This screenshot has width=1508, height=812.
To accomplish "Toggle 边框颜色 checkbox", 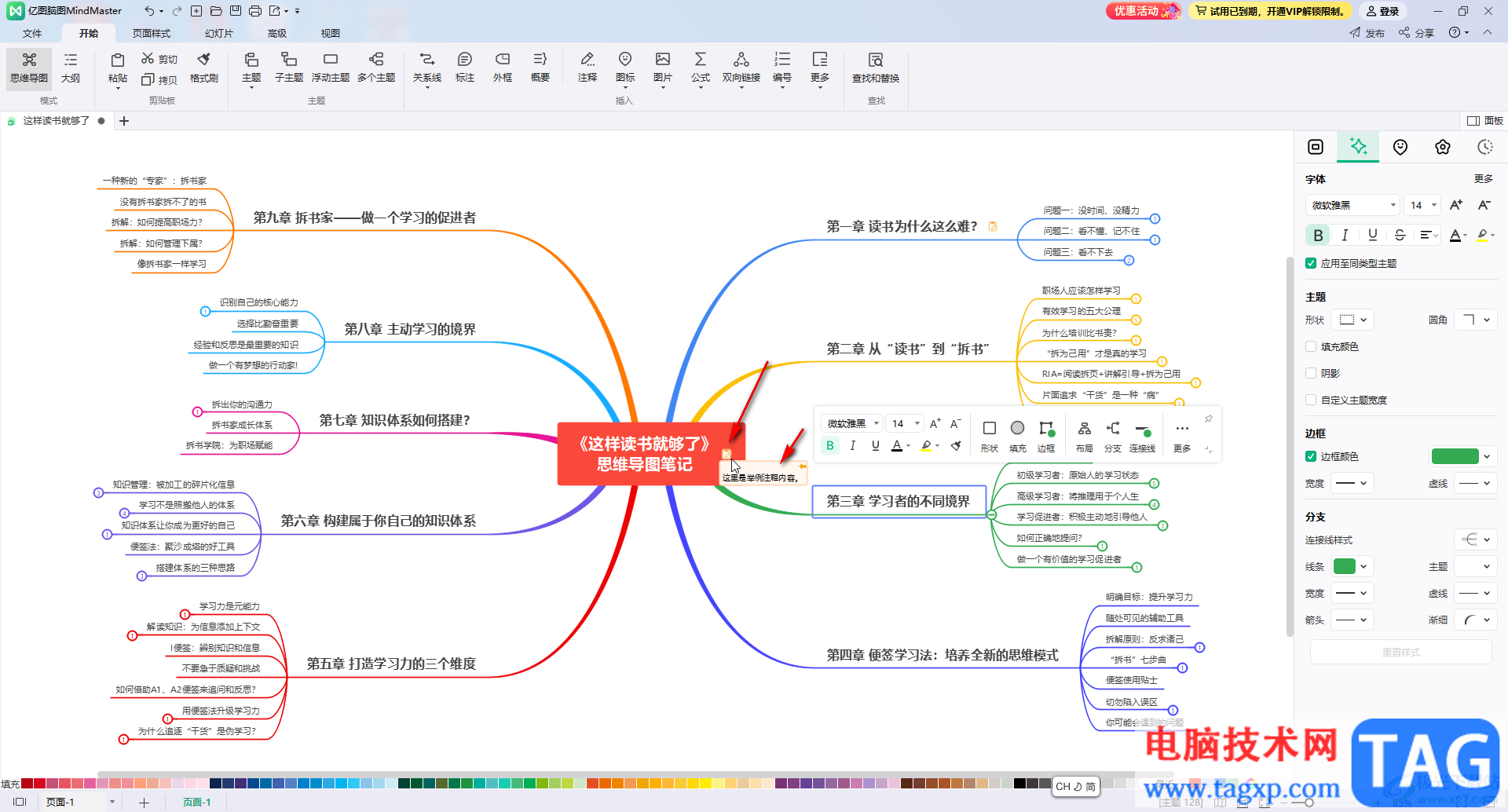I will pos(1311,456).
